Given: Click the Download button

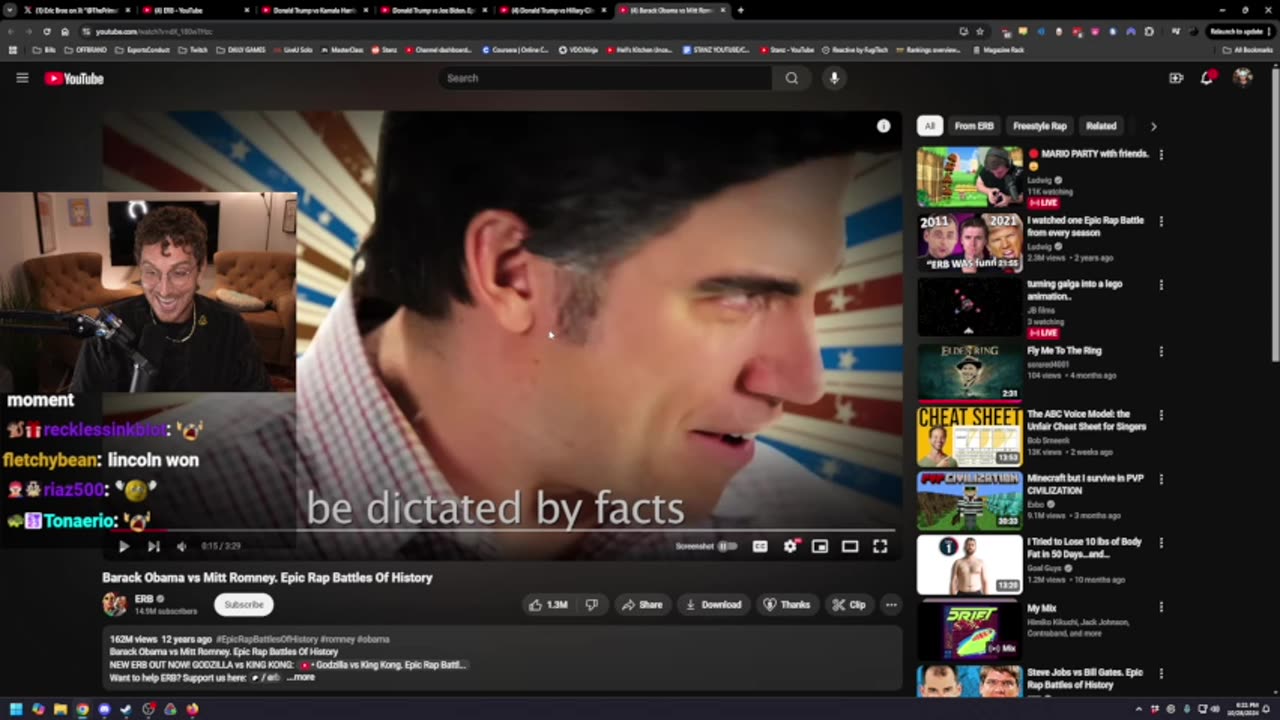Looking at the screenshot, I should (713, 604).
